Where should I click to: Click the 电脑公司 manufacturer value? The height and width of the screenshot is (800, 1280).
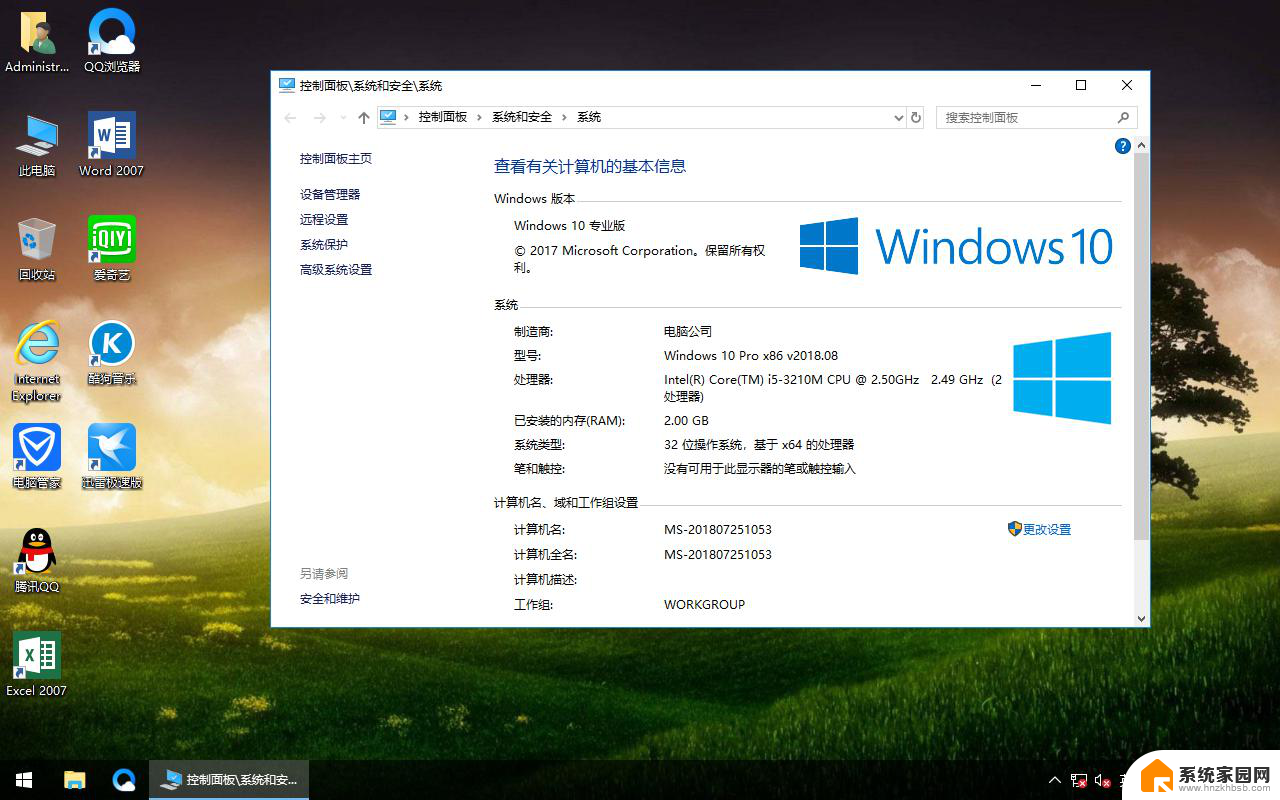688,332
